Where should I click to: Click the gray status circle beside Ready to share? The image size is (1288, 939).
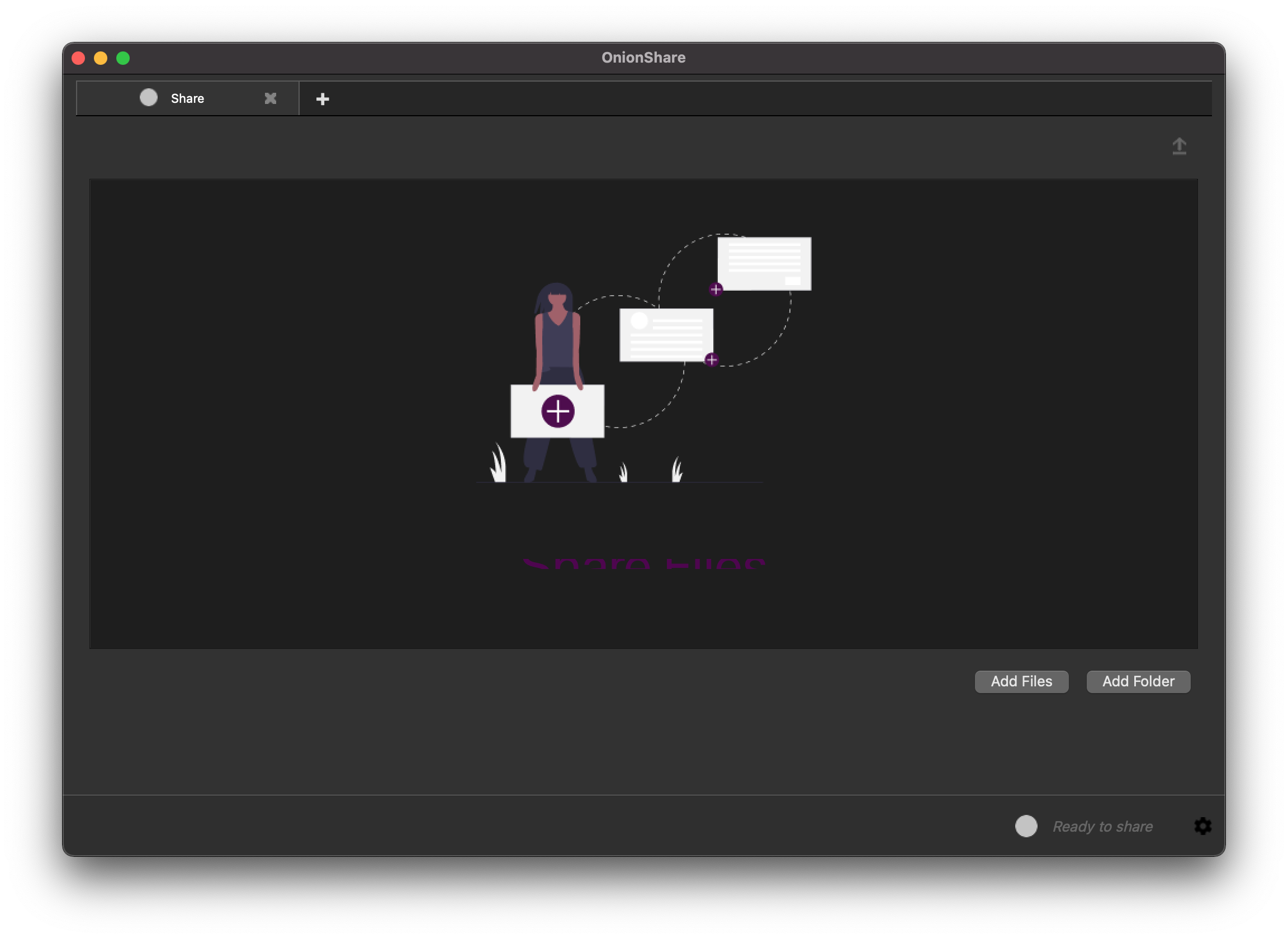tap(1026, 826)
